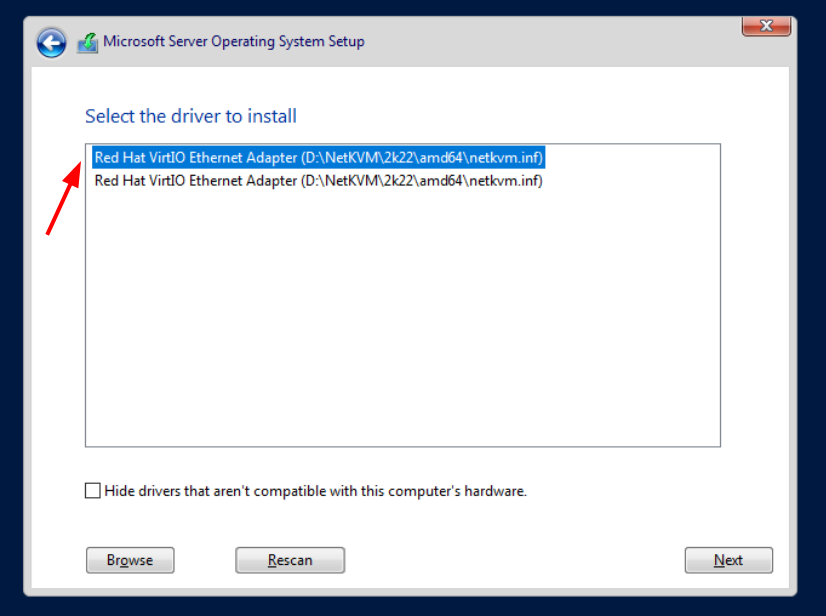Screen dimensions: 826x616
Task: Proceed with the Next button
Action: [x=728, y=560]
